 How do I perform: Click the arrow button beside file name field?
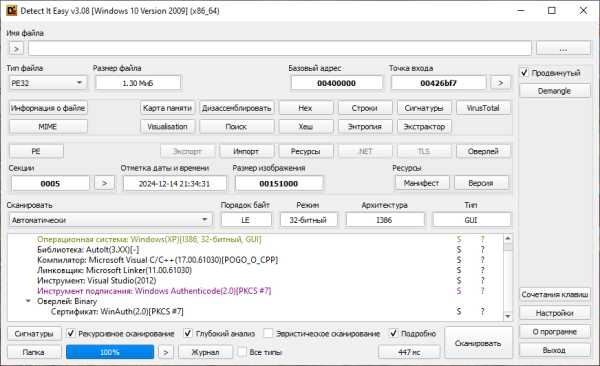click(16, 49)
